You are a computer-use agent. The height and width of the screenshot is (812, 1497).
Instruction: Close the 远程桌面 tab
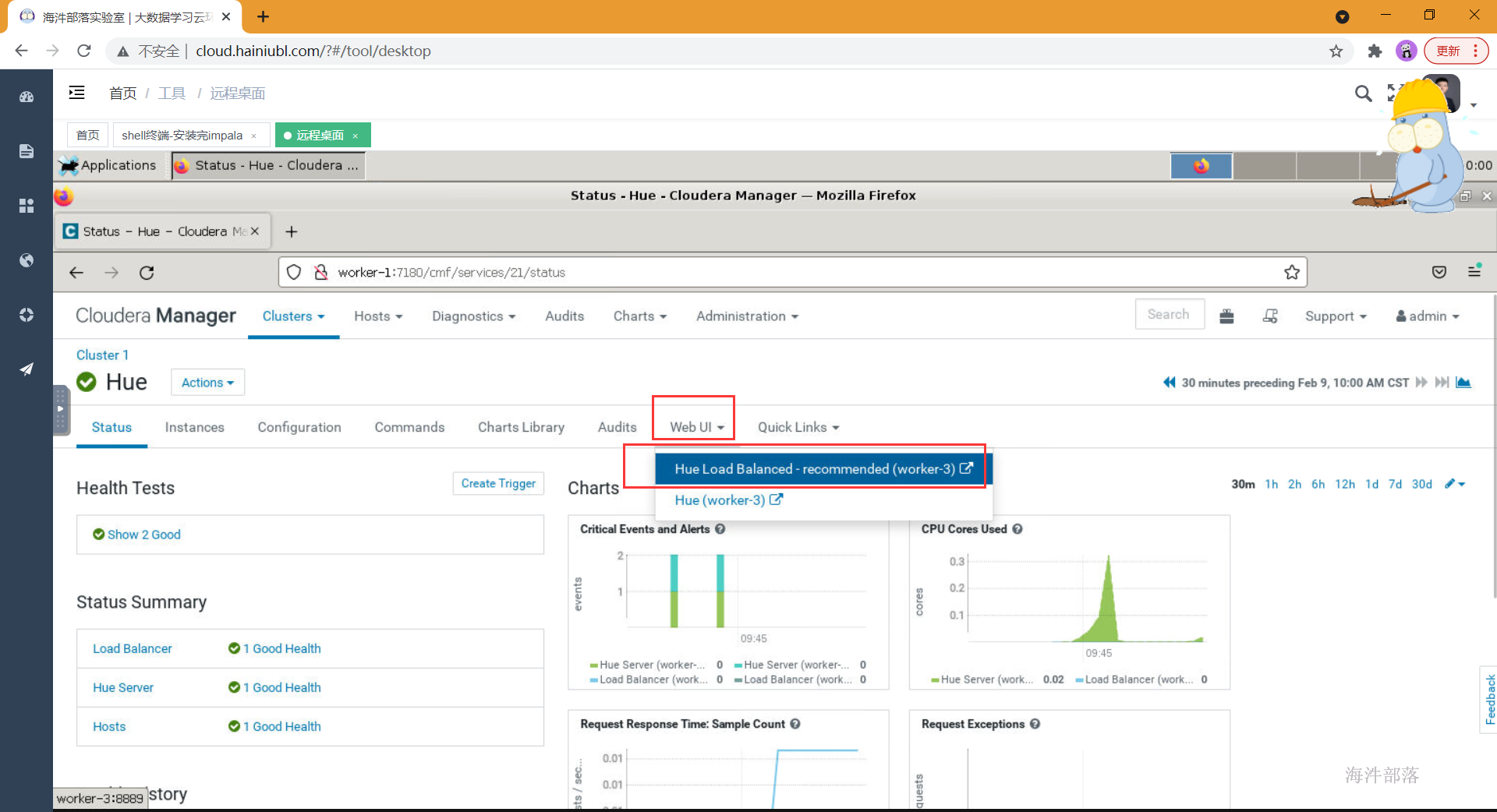pos(356,136)
